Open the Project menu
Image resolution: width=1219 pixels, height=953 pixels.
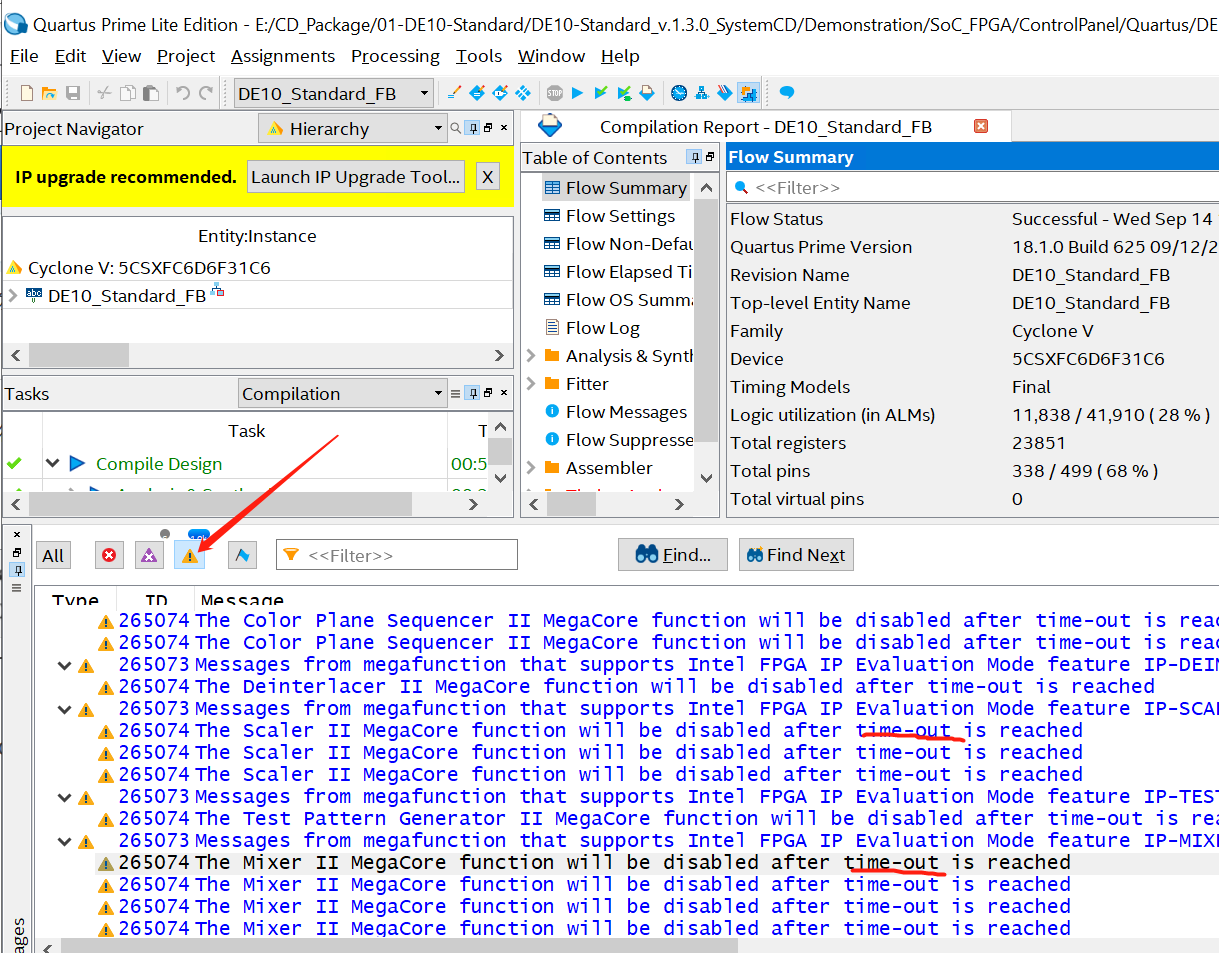pos(186,56)
